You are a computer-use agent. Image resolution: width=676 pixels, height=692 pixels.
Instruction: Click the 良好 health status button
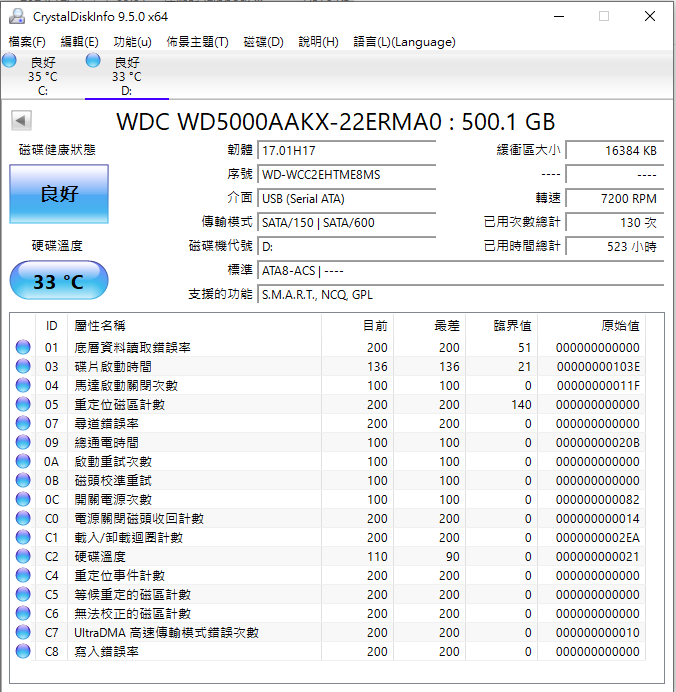click(59, 194)
